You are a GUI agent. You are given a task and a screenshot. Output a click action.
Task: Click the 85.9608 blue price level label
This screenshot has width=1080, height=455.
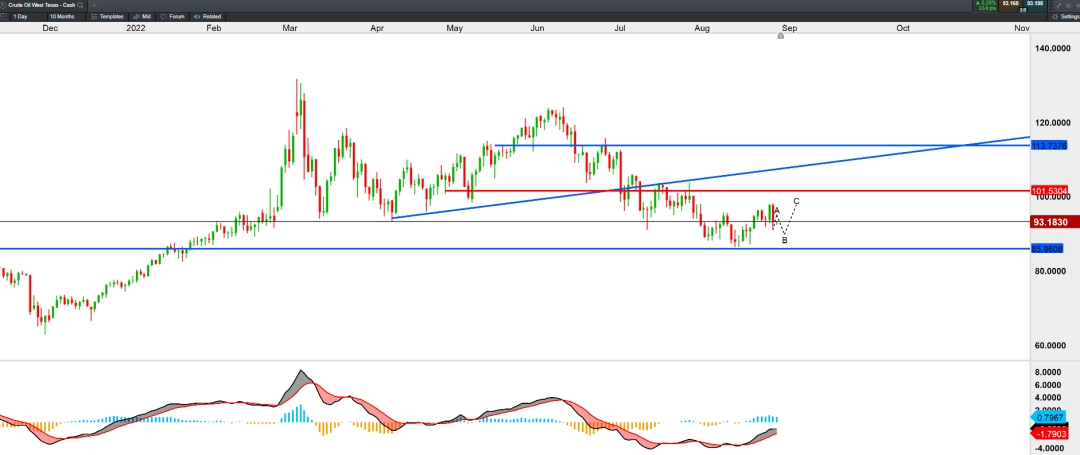click(1047, 248)
